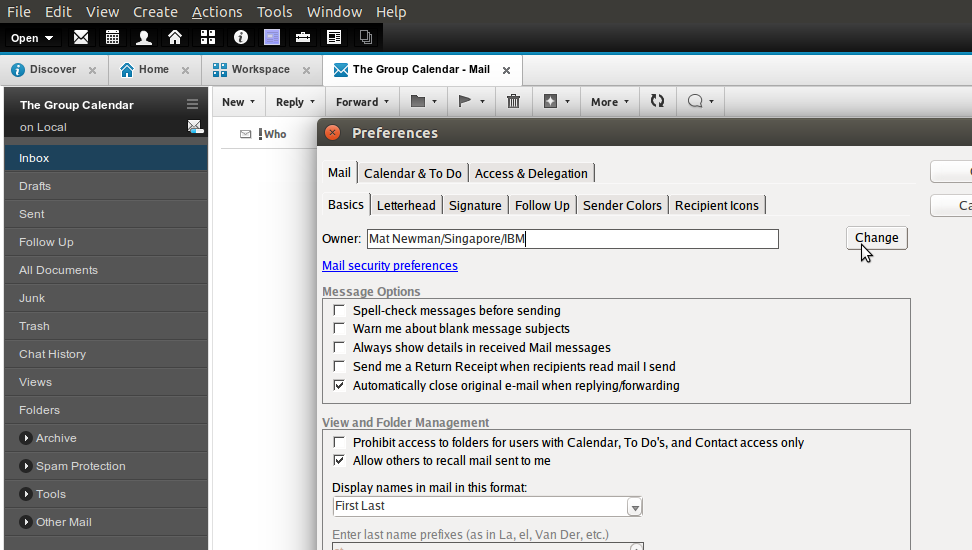Click the Change button next to Owner
The height and width of the screenshot is (550, 972).
click(876, 238)
